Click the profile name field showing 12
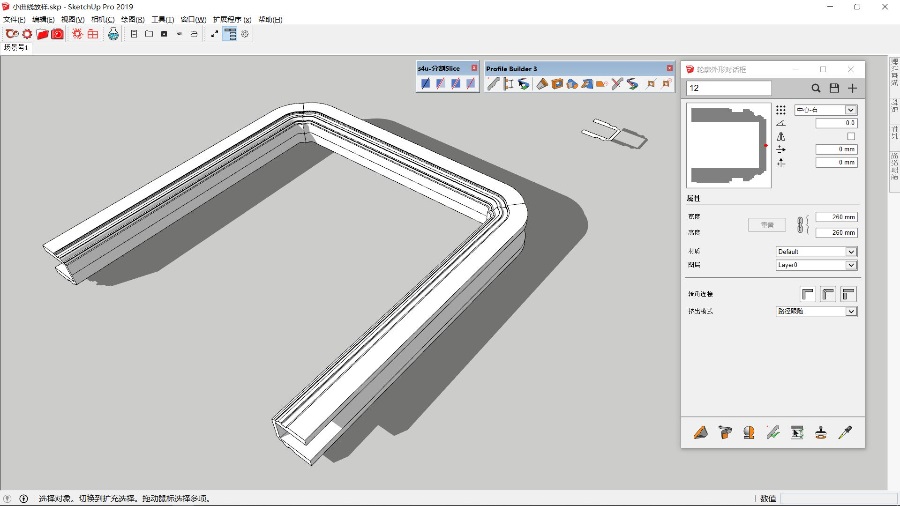Image resolution: width=900 pixels, height=506 pixels. [729, 88]
